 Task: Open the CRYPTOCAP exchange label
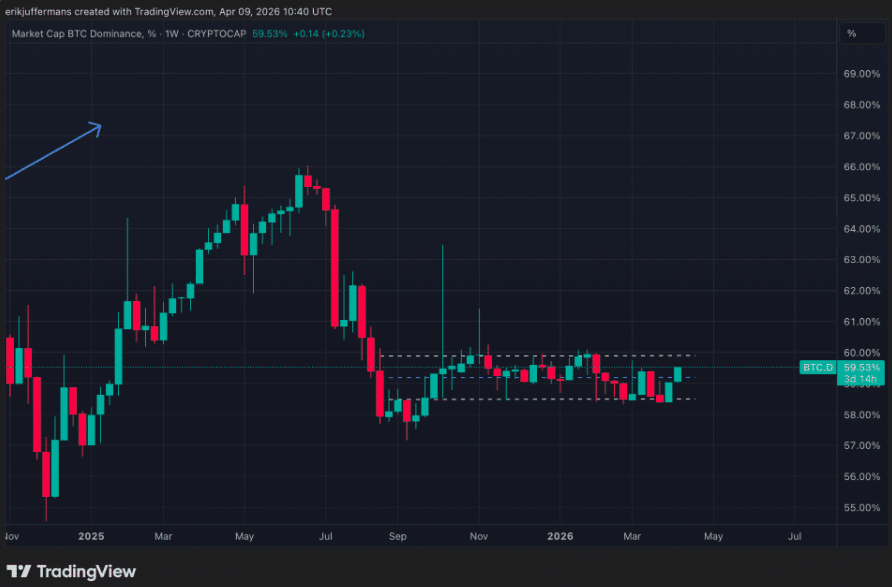(x=217, y=34)
